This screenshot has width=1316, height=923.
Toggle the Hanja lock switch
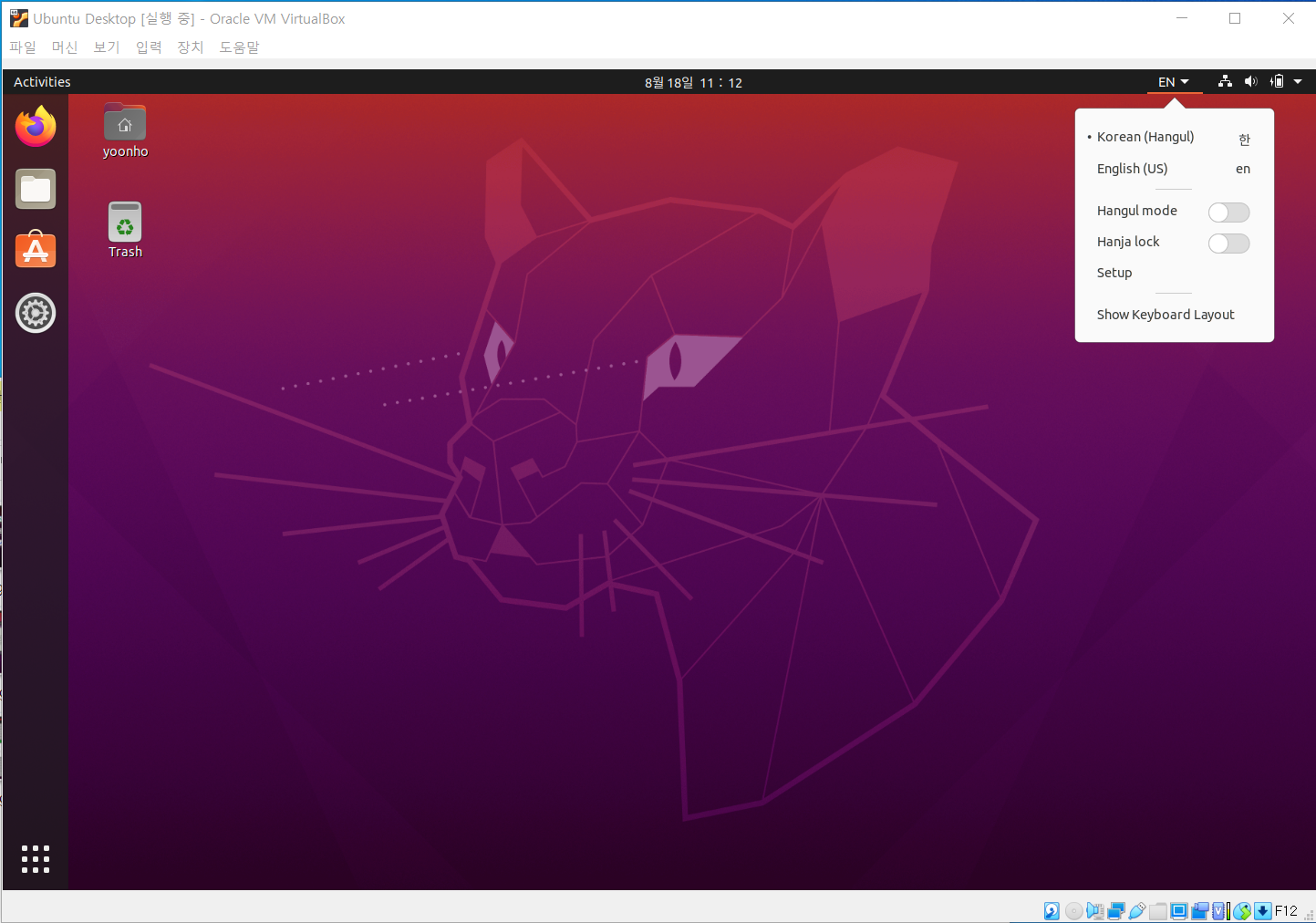tap(1228, 244)
